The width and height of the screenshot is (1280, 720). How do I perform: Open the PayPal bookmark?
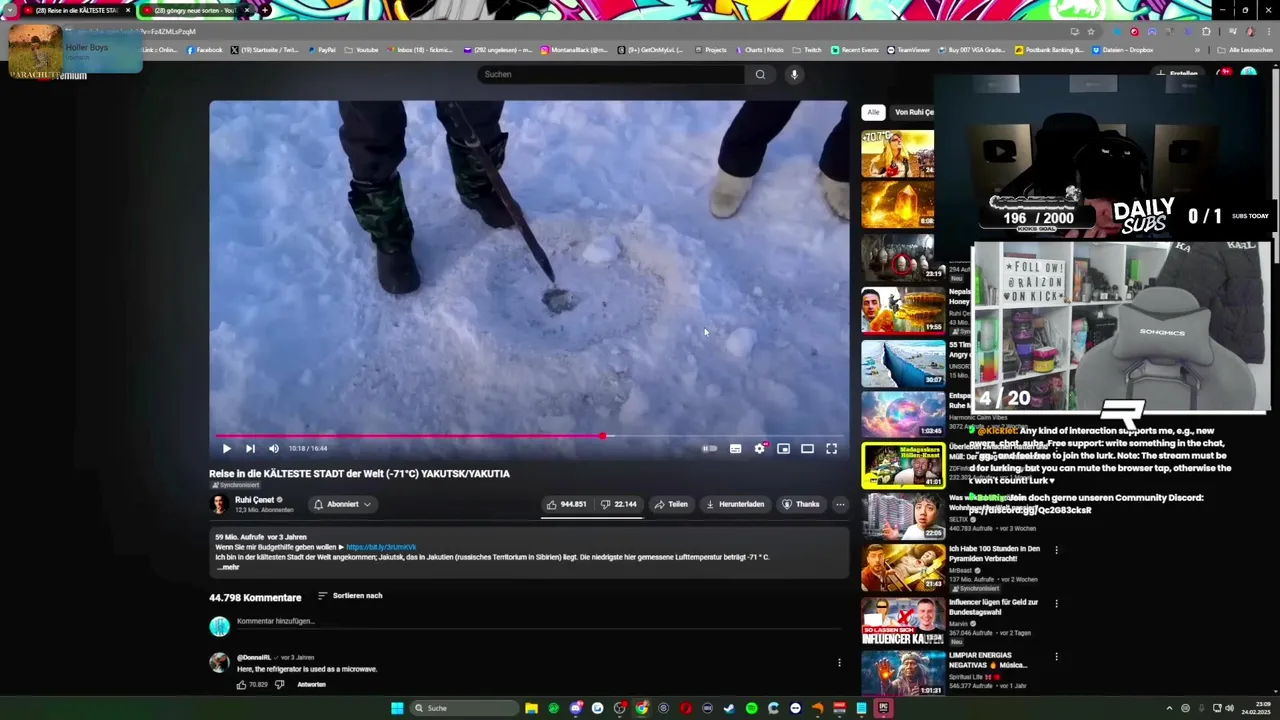(x=322, y=50)
